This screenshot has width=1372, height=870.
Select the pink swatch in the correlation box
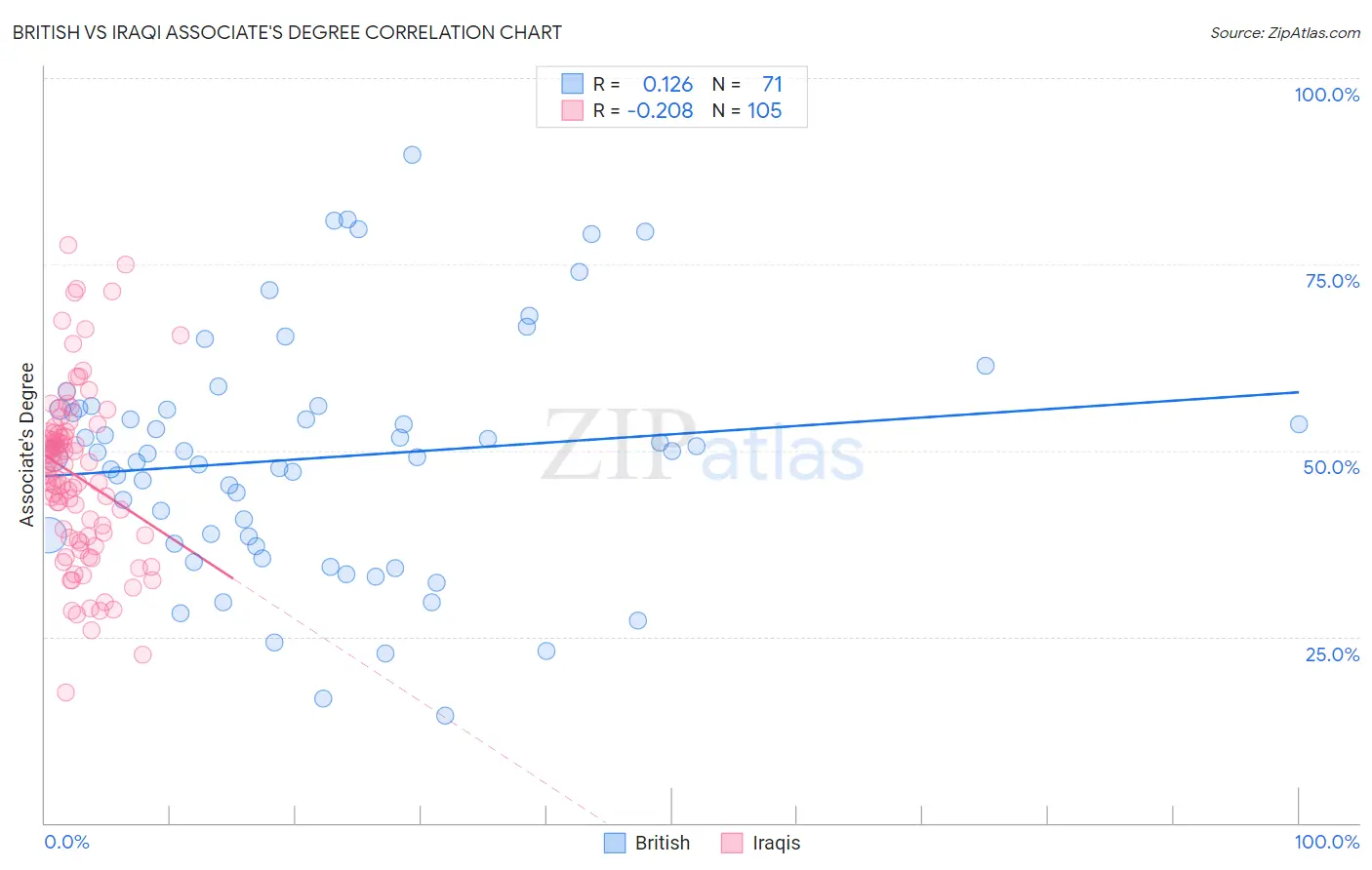(x=572, y=110)
